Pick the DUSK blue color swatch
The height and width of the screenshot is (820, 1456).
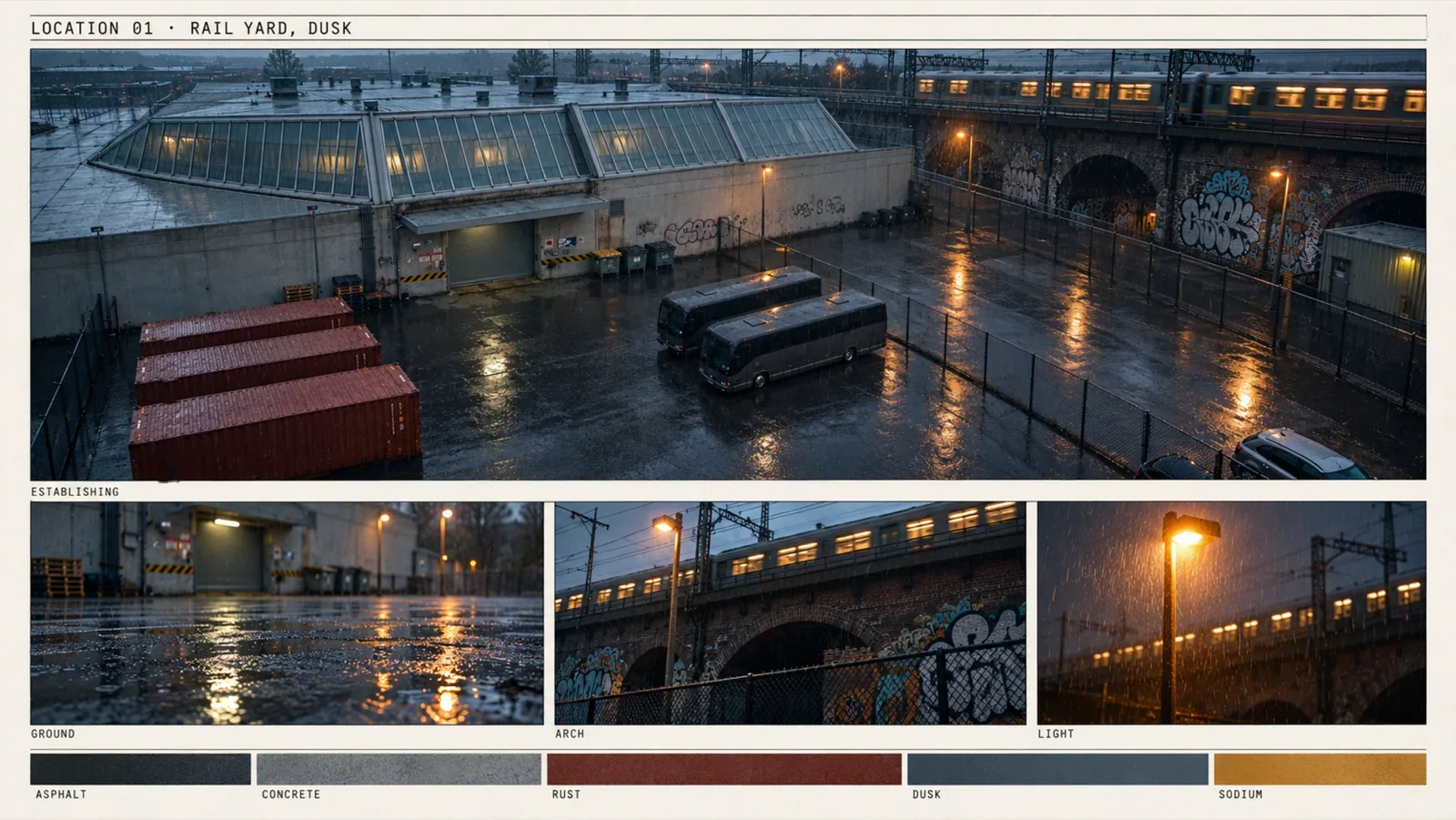point(1057,769)
